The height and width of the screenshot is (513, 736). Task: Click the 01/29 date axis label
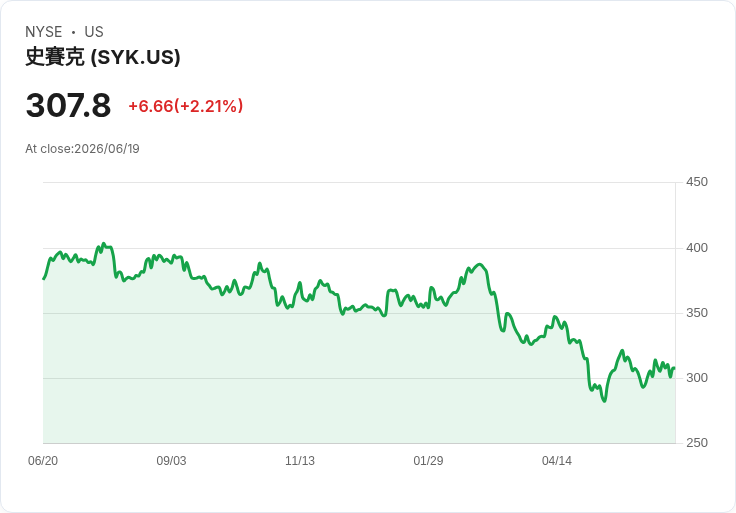click(428, 461)
